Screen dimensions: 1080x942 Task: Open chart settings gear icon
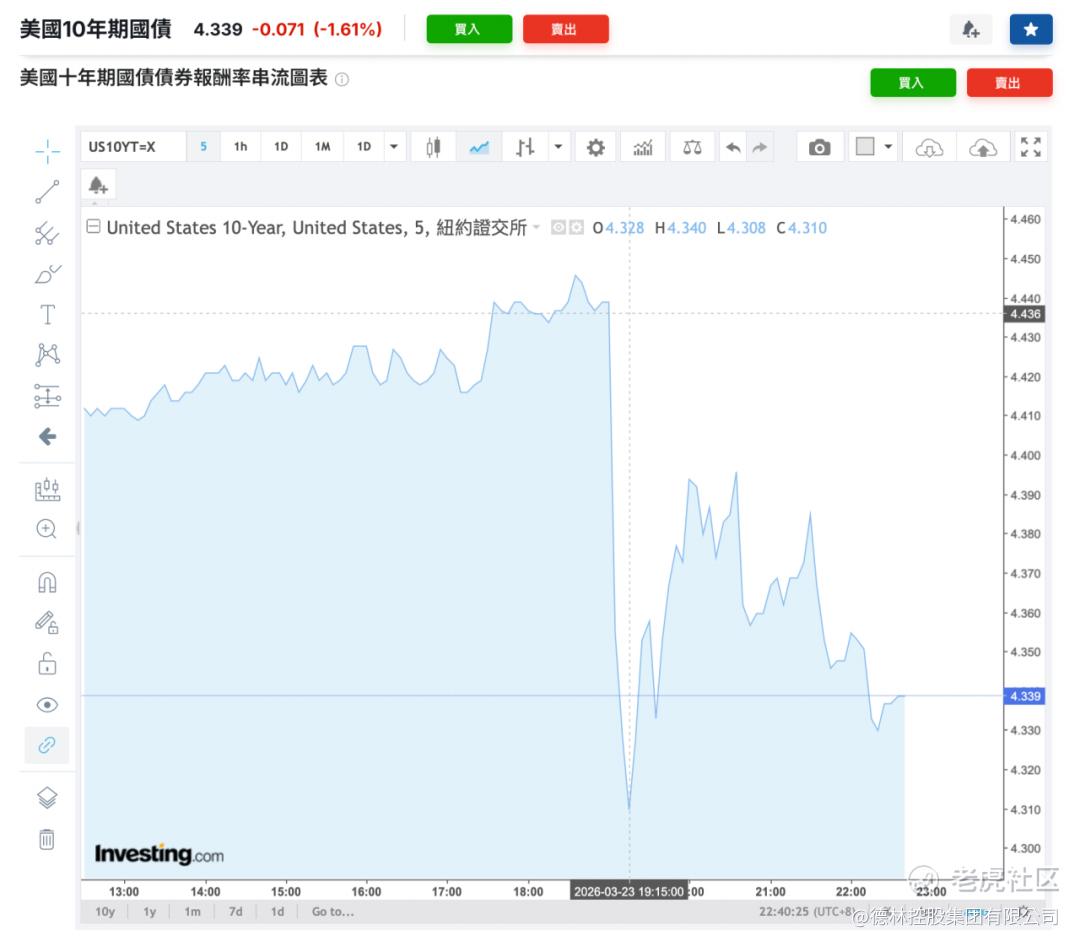(596, 147)
